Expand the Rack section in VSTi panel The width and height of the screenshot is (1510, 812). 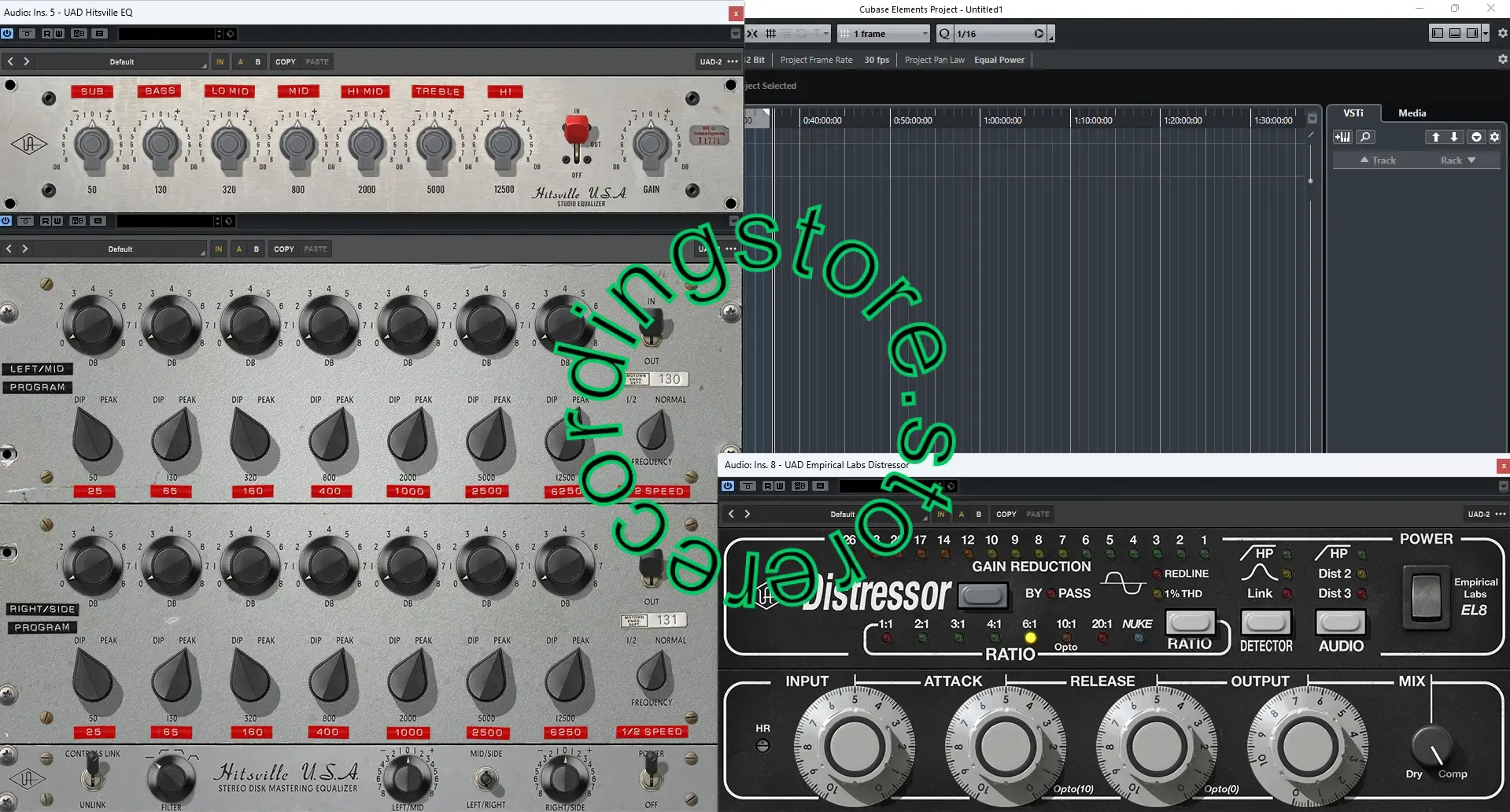(x=1458, y=160)
